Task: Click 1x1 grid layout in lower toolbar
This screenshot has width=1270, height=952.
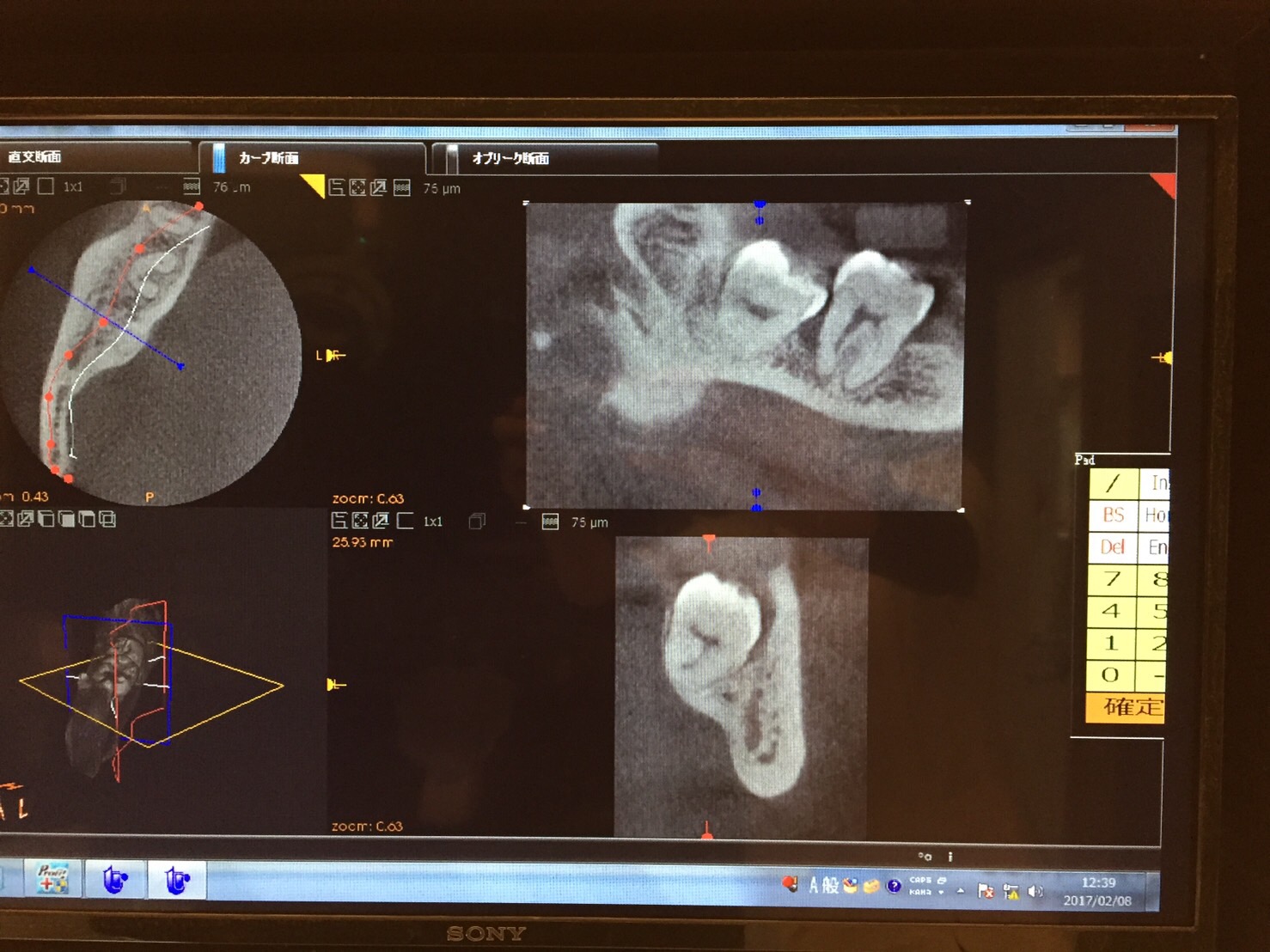Action: 432,522
